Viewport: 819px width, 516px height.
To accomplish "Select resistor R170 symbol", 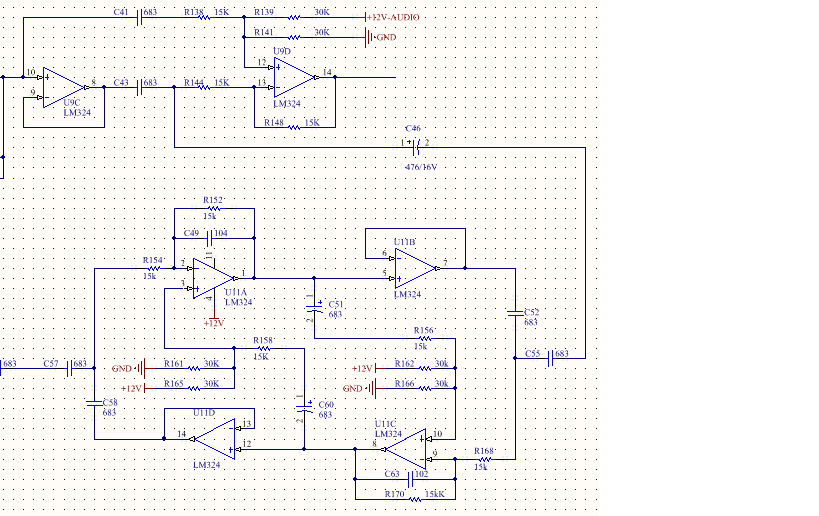I will point(415,499).
